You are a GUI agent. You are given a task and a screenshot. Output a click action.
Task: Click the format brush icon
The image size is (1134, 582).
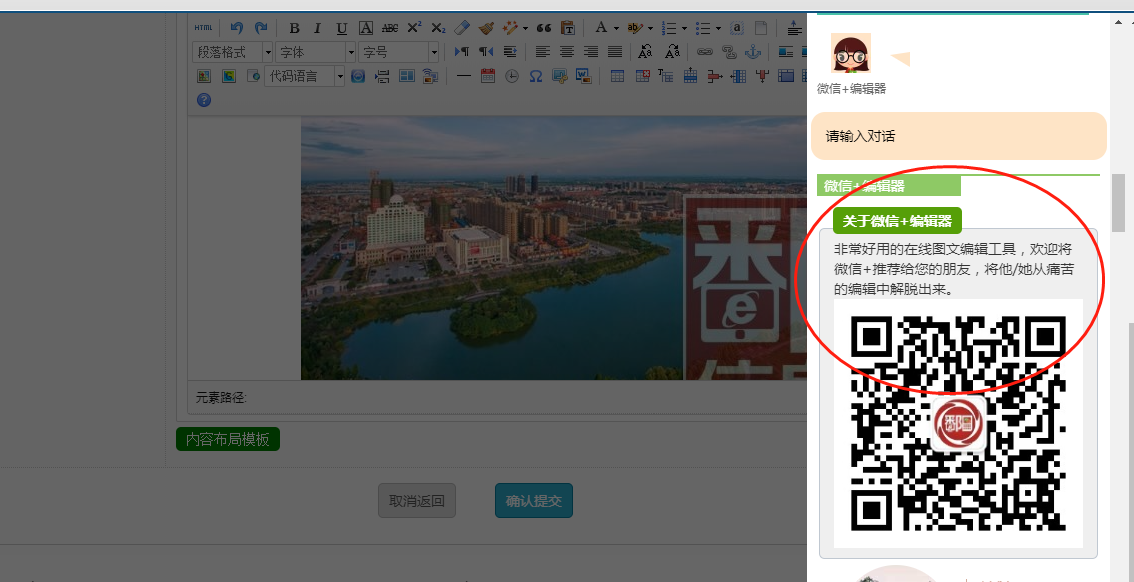pos(487,28)
